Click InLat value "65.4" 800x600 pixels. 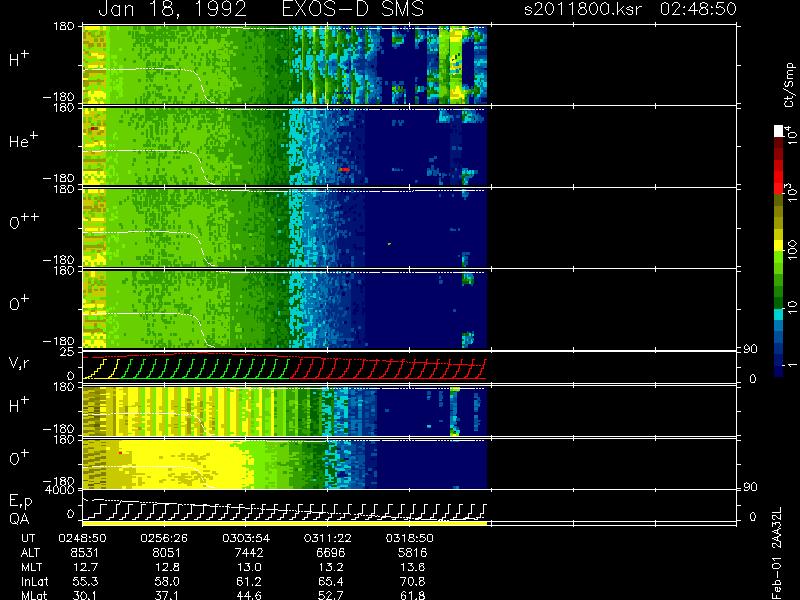coord(331,581)
